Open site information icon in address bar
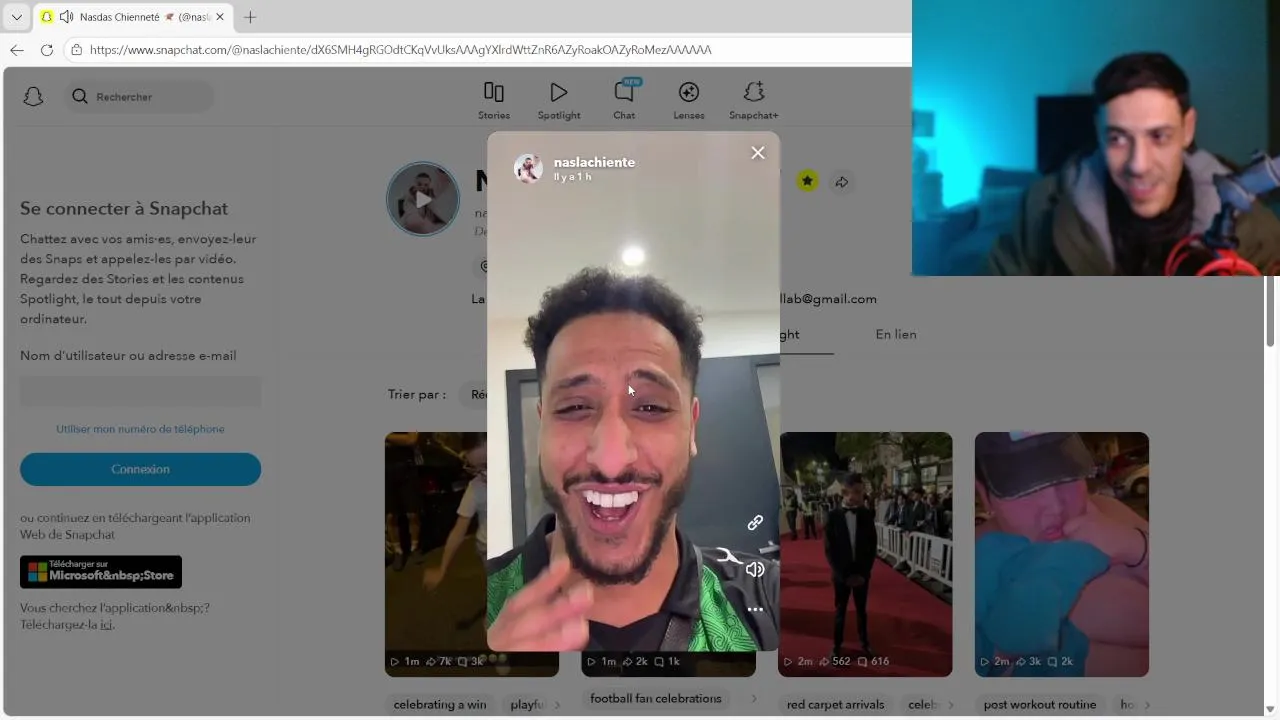 76,49
